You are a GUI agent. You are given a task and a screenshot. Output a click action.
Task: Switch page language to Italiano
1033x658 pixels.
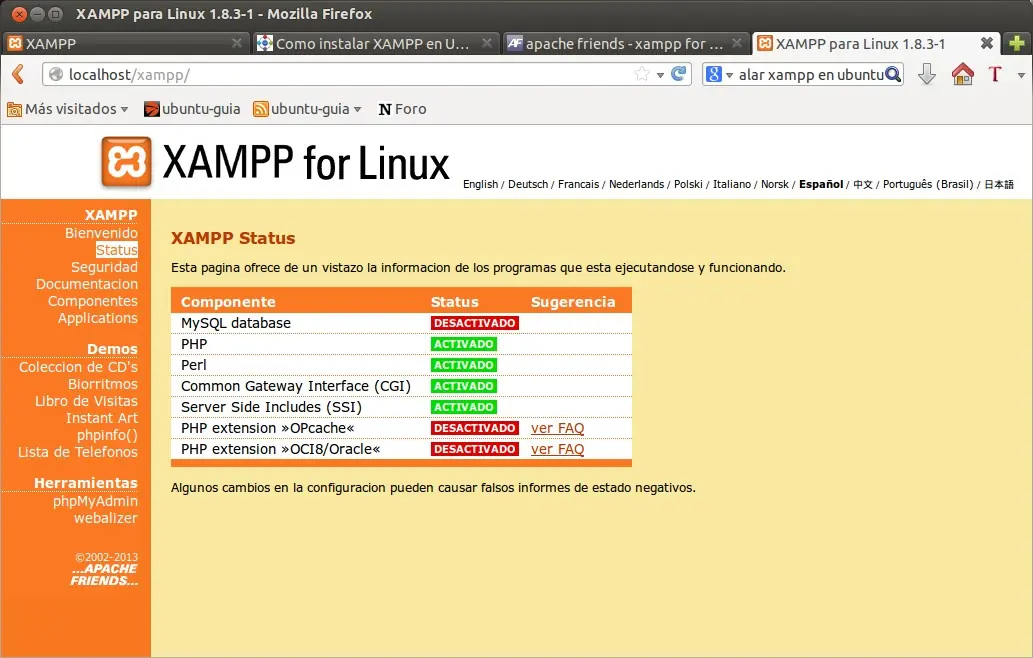pos(732,184)
